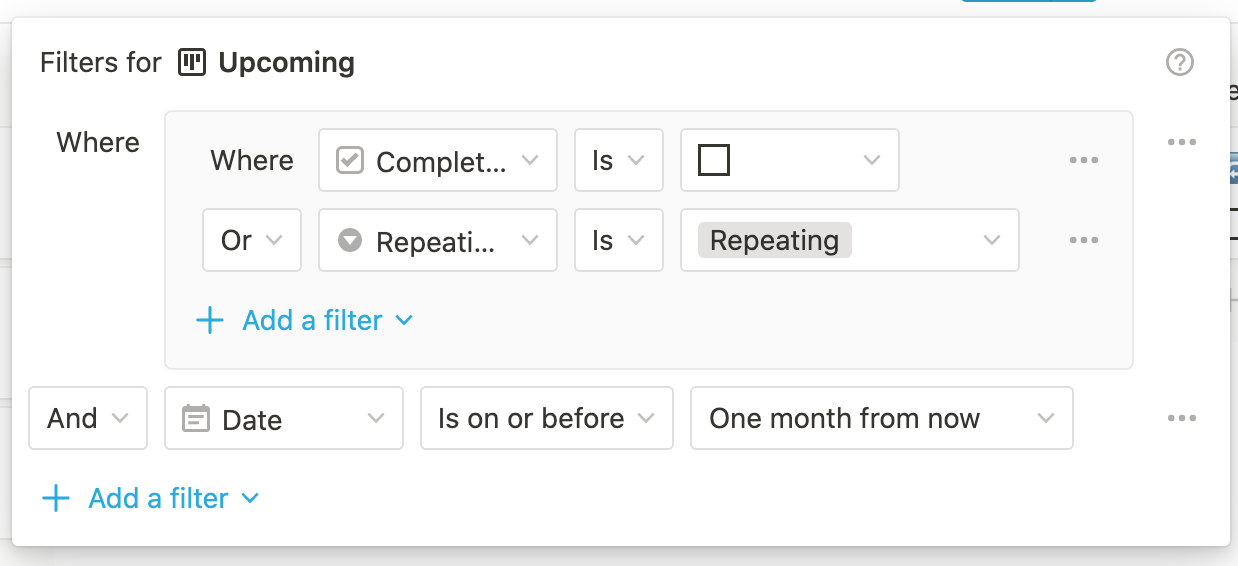This screenshot has width=1238, height=566.
Task: Open 'One month from now' value dropdown
Action: [x=881, y=418]
